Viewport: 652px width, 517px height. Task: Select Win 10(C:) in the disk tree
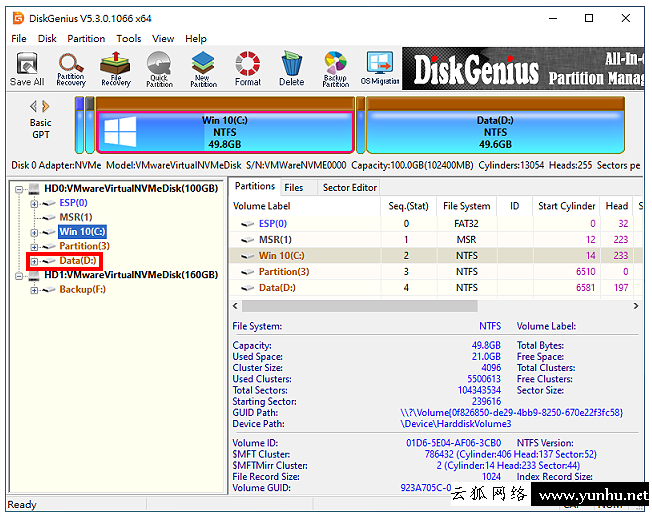click(82, 232)
